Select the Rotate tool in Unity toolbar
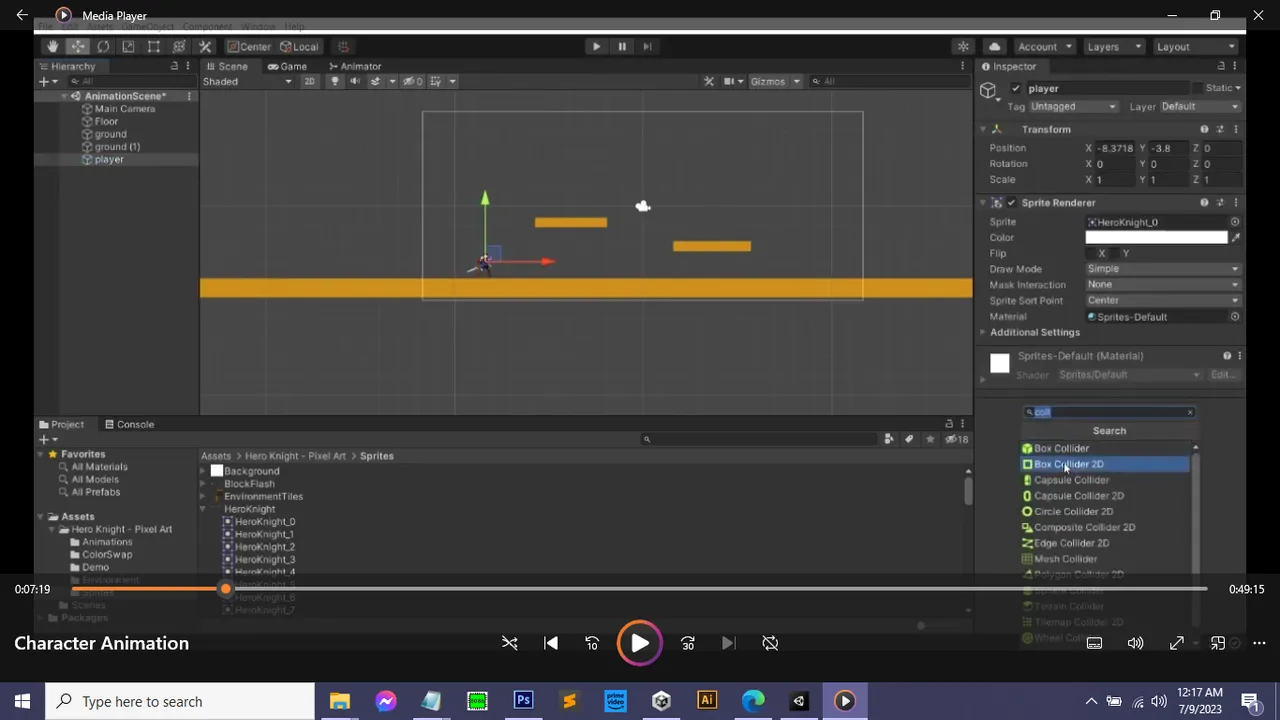Viewport: 1280px width, 720px height. 103,47
